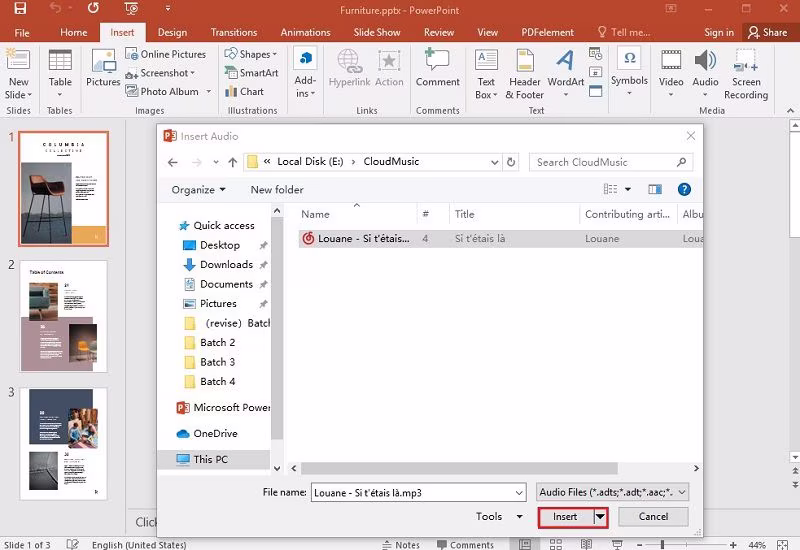The width and height of the screenshot is (800, 550).
Task: Open dialog Help with the question icon
Action: pyautogui.click(x=684, y=189)
